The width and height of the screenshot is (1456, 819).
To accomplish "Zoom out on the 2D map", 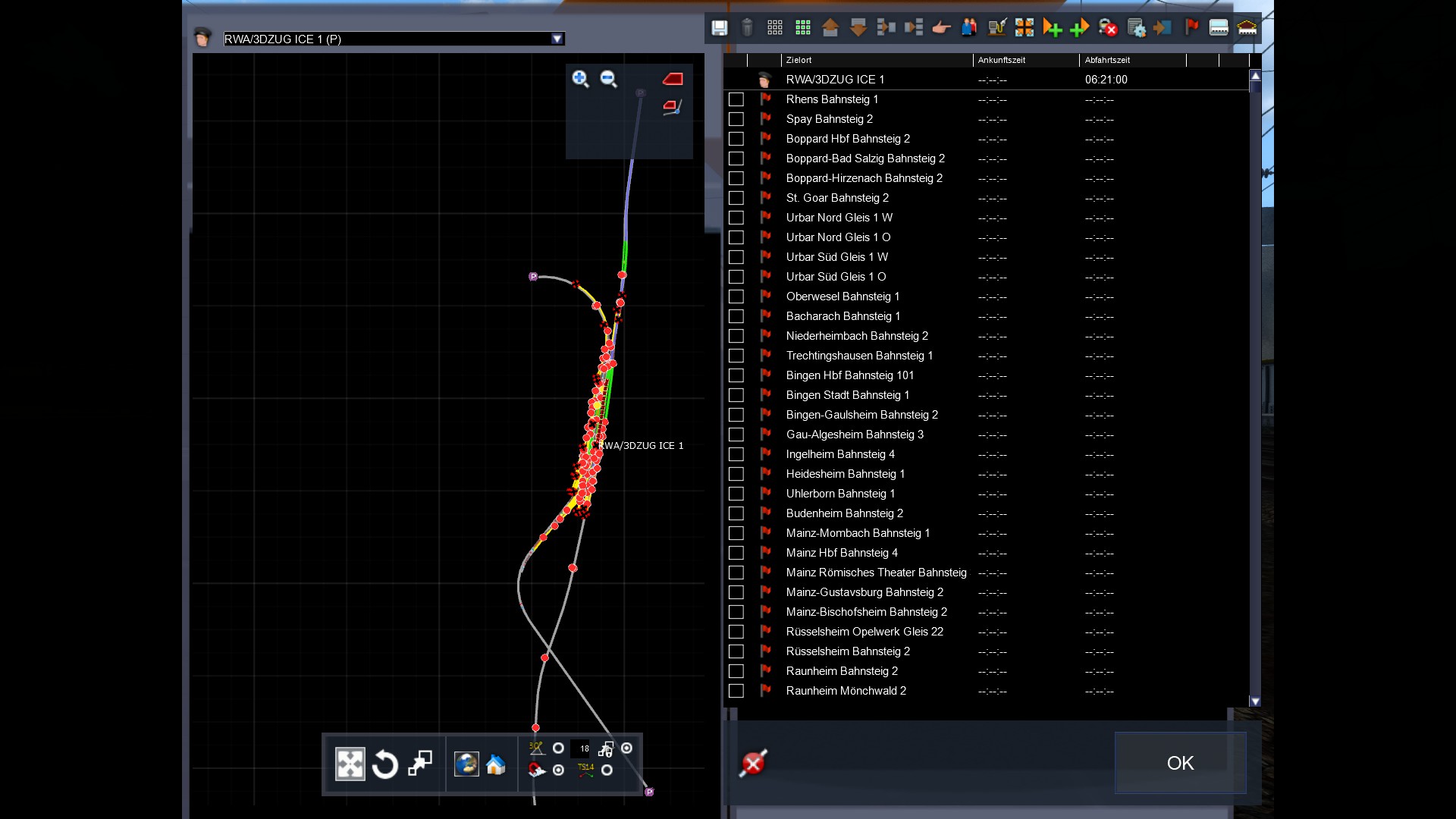I will [608, 79].
